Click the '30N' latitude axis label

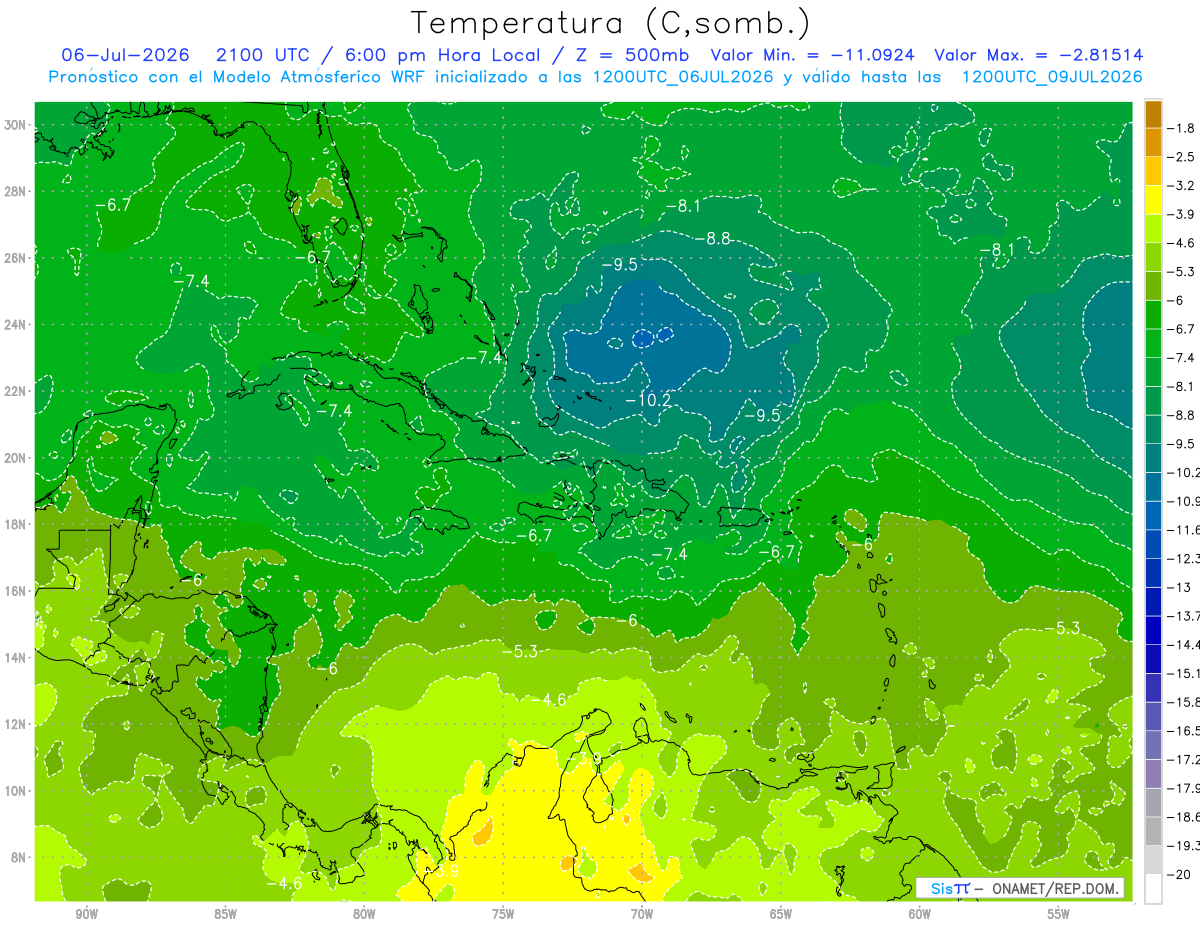click(x=16, y=125)
